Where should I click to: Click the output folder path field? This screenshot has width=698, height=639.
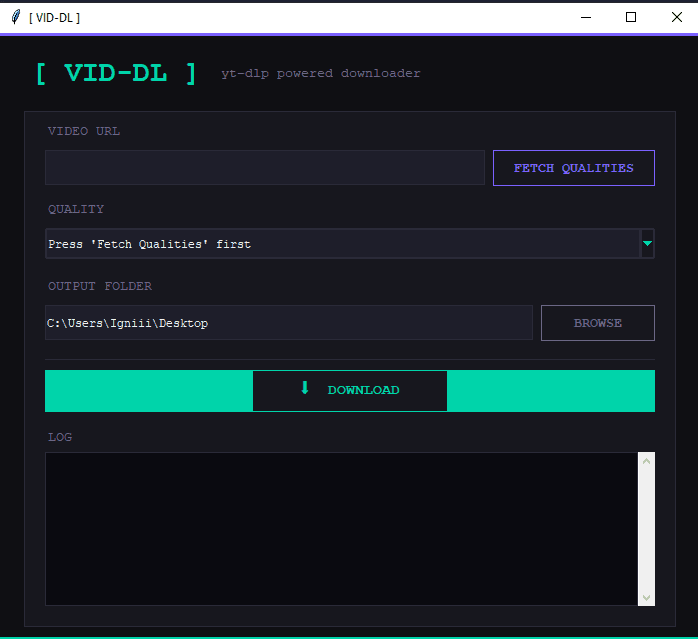[x=288, y=323]
